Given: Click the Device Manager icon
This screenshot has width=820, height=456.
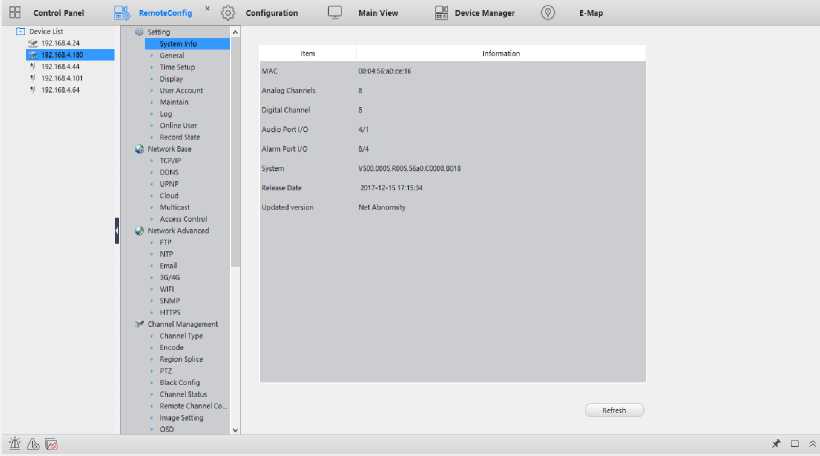Looking at the screenshot, I should (441, 13).
